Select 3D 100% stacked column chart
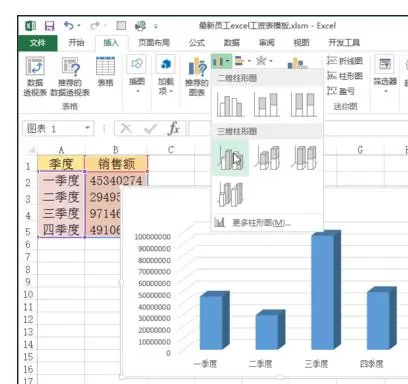Screen dimensions: 408x384 [303, 158]
